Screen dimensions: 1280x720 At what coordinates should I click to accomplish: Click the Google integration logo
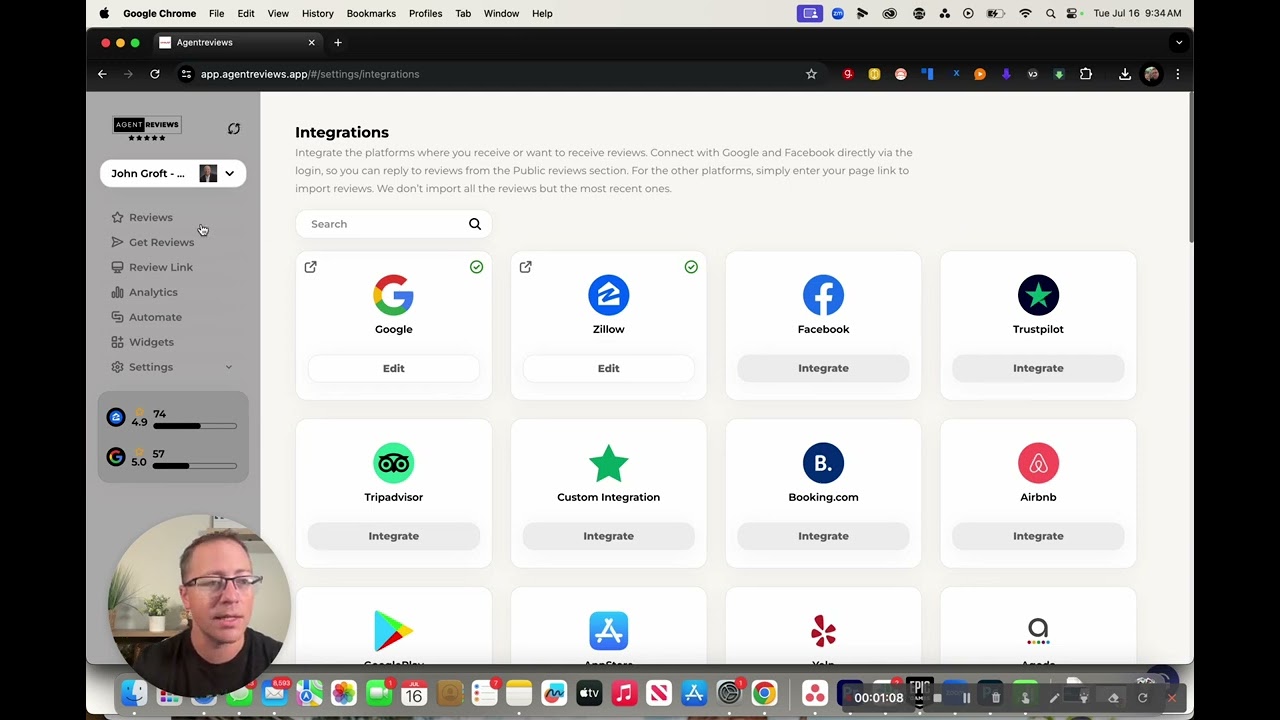[x=393, y=295]
